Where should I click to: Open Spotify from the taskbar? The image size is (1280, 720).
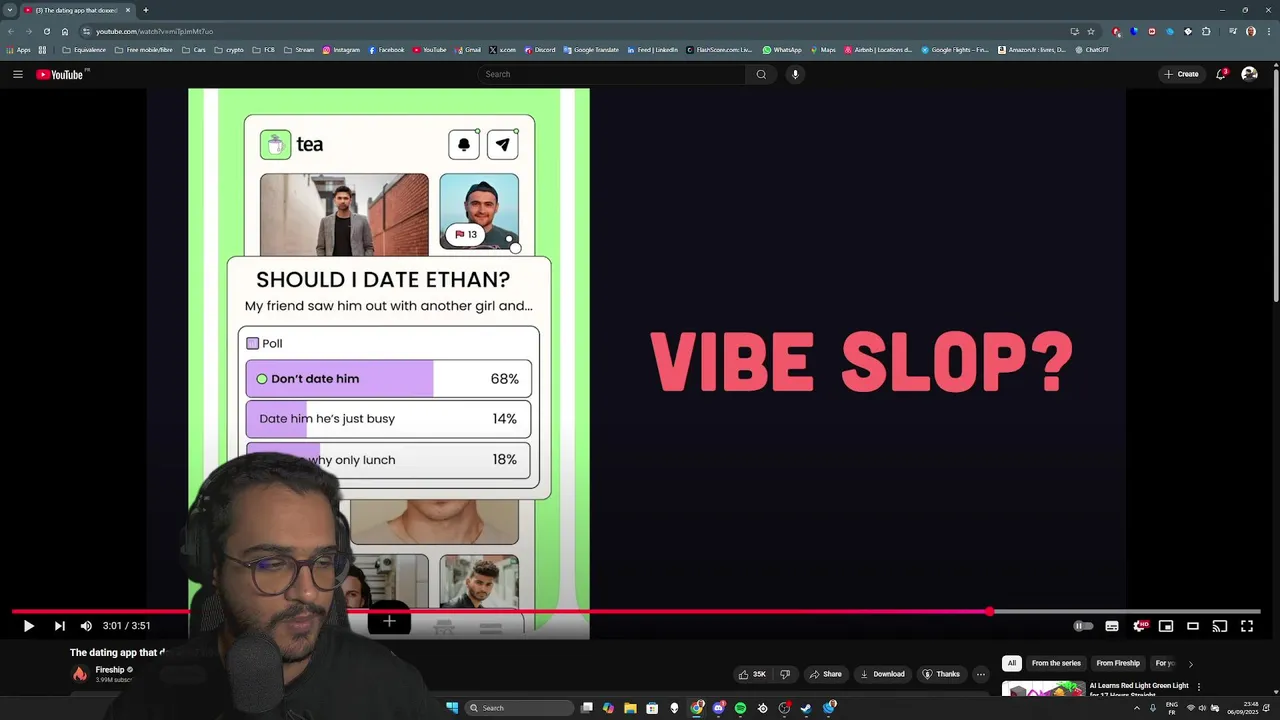pos(740,708)
